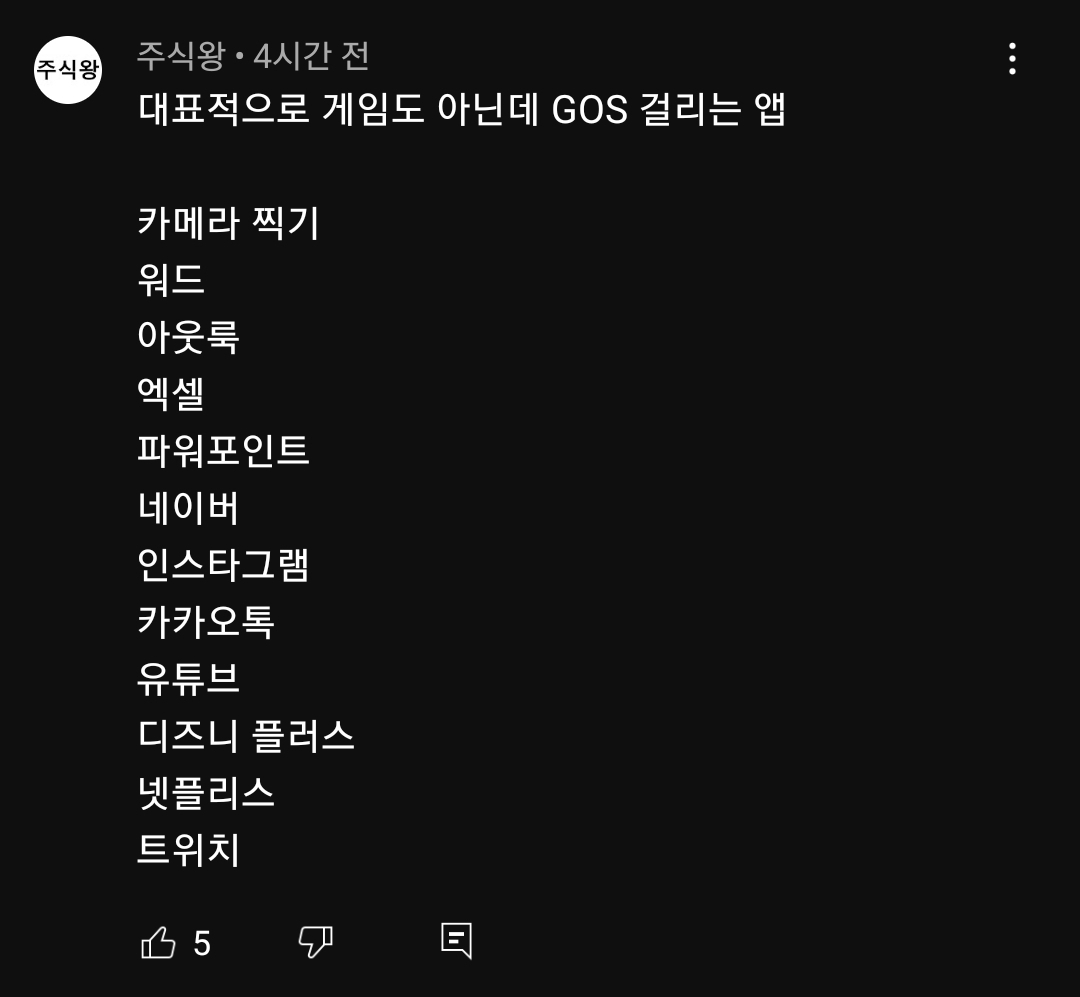Click the 트위치 text at the list's end

pyautogui.click(x=188, y=851)
